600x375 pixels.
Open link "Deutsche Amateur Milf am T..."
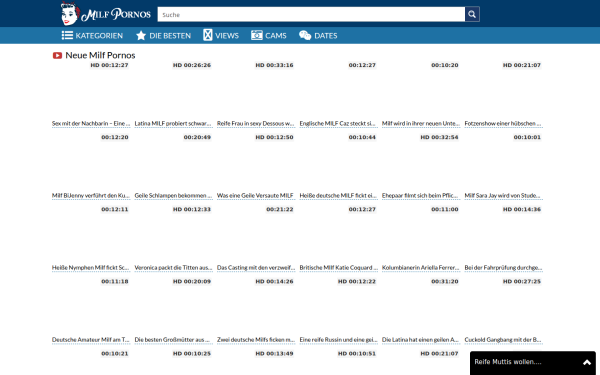pos(91,340)
